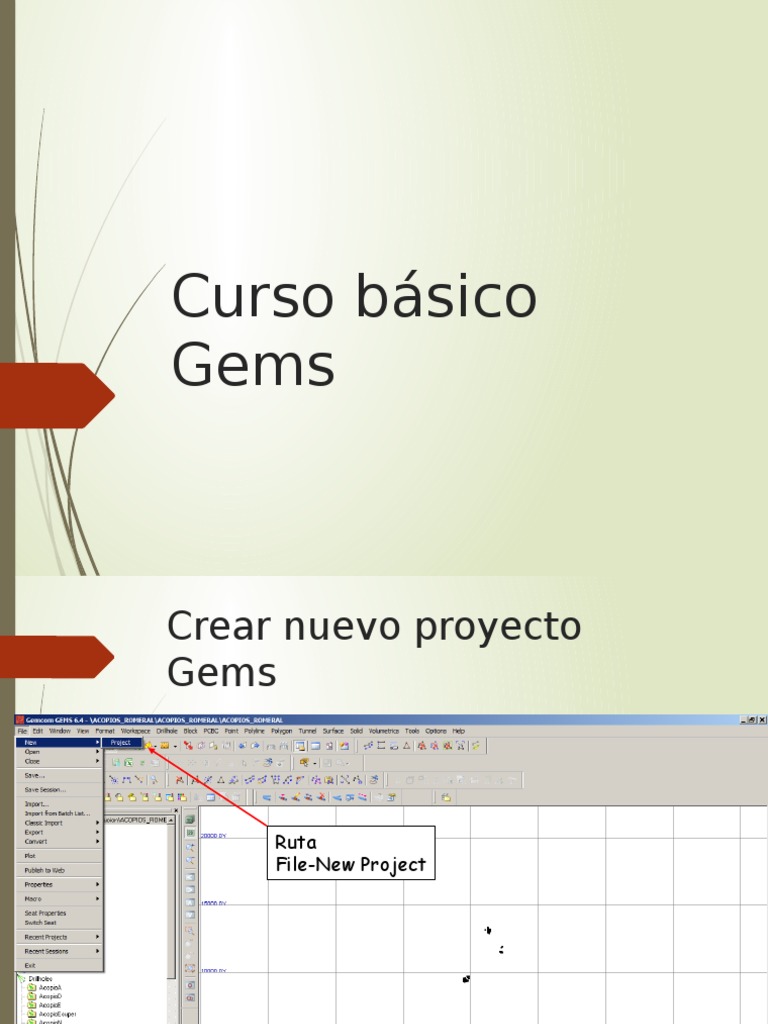Expand the Close submenu entry
This screenshot has height=1024, width=768.
[x=59, y=761]
